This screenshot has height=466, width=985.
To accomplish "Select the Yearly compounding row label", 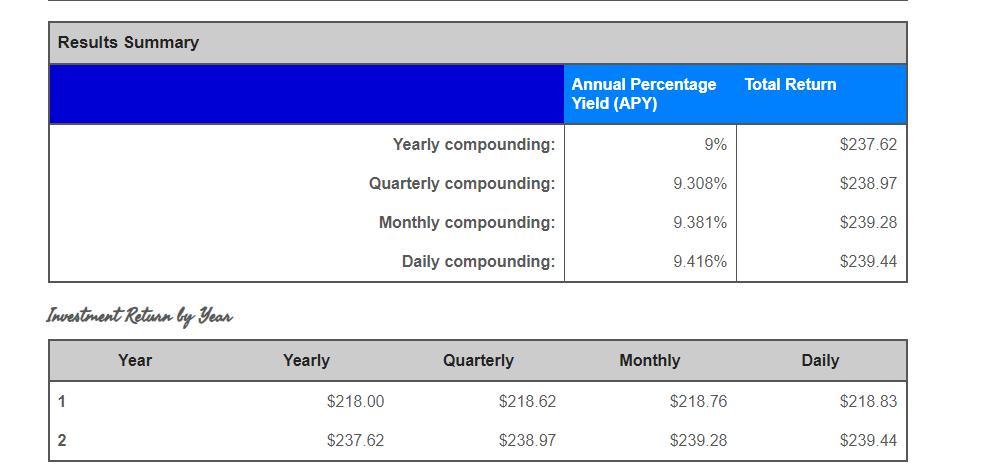I will pos(473,145).
